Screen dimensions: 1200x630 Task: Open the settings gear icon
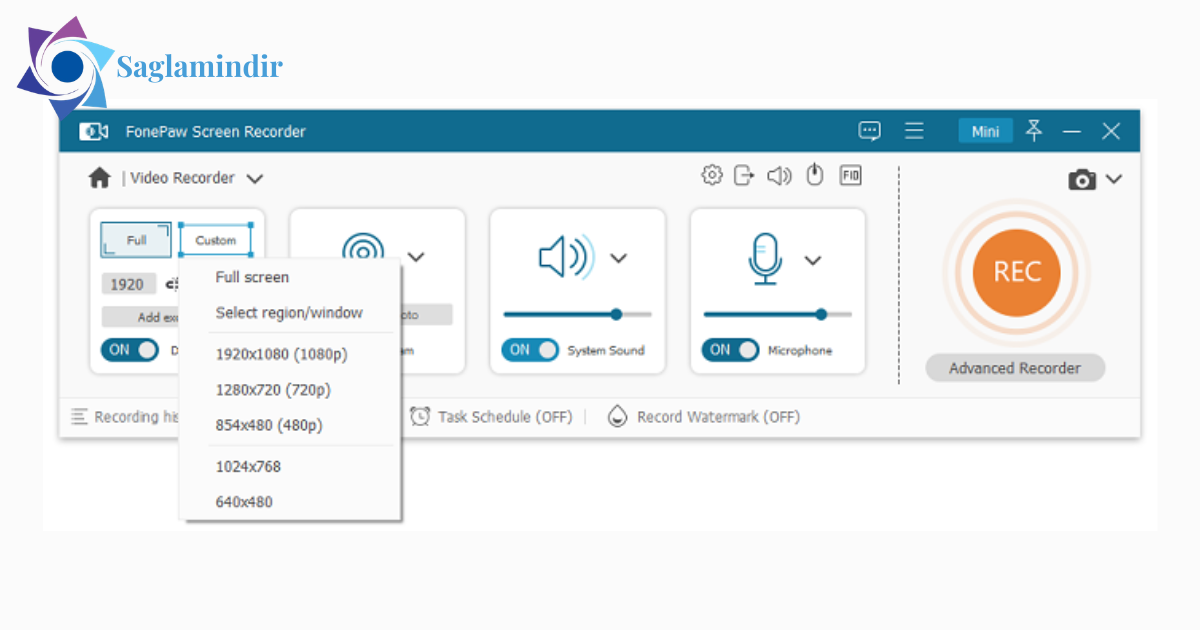[x=711, y=175]
